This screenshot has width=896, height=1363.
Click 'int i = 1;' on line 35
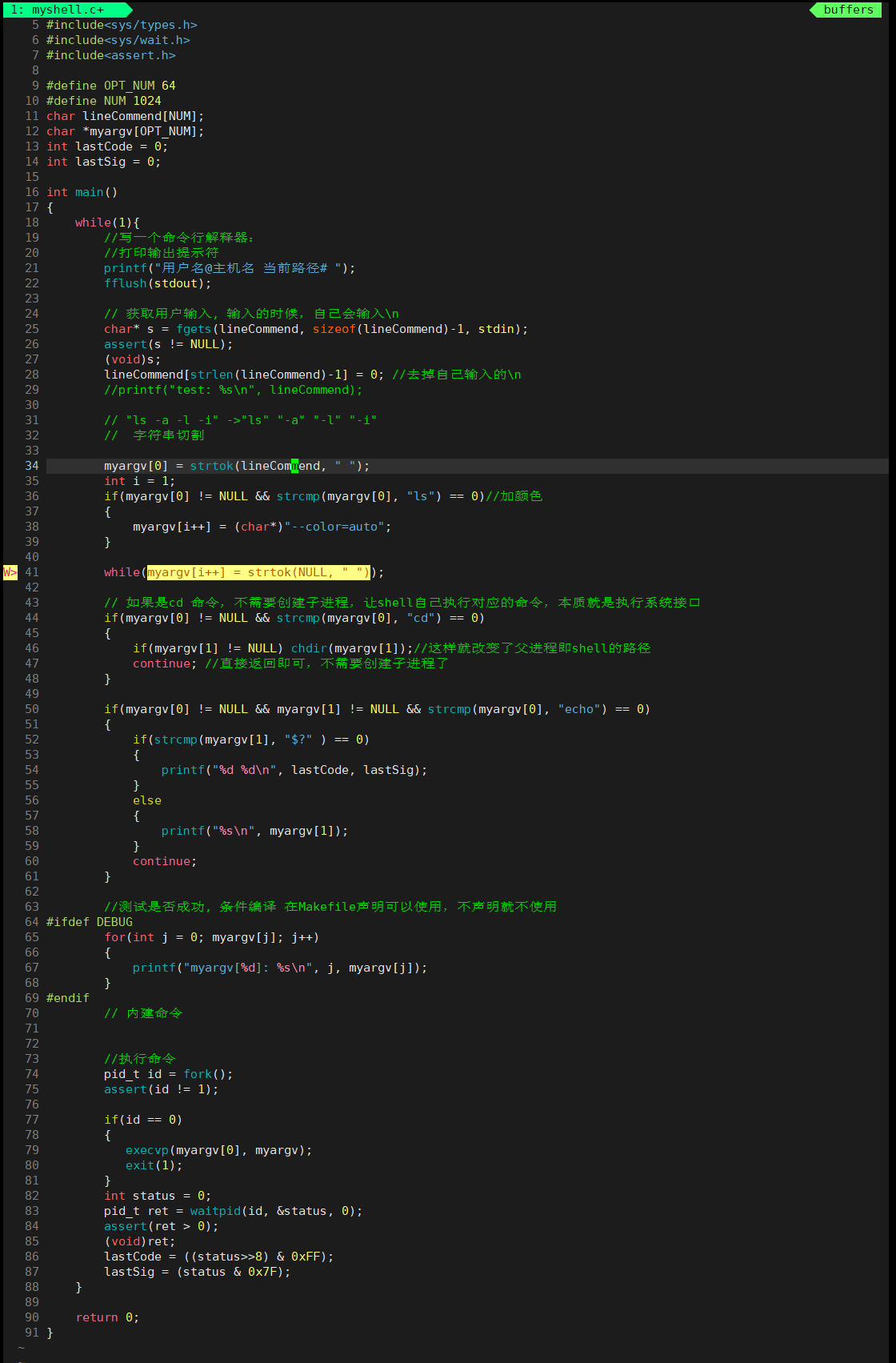[x=140, y=481]
